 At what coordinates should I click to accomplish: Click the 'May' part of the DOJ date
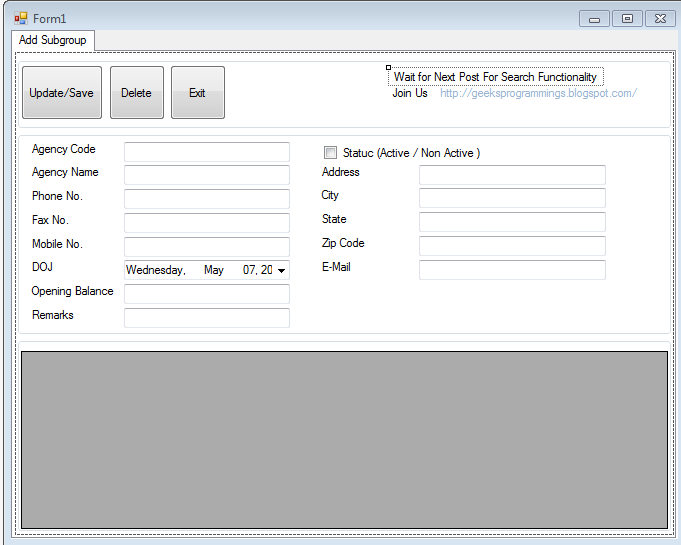[214, 270]
